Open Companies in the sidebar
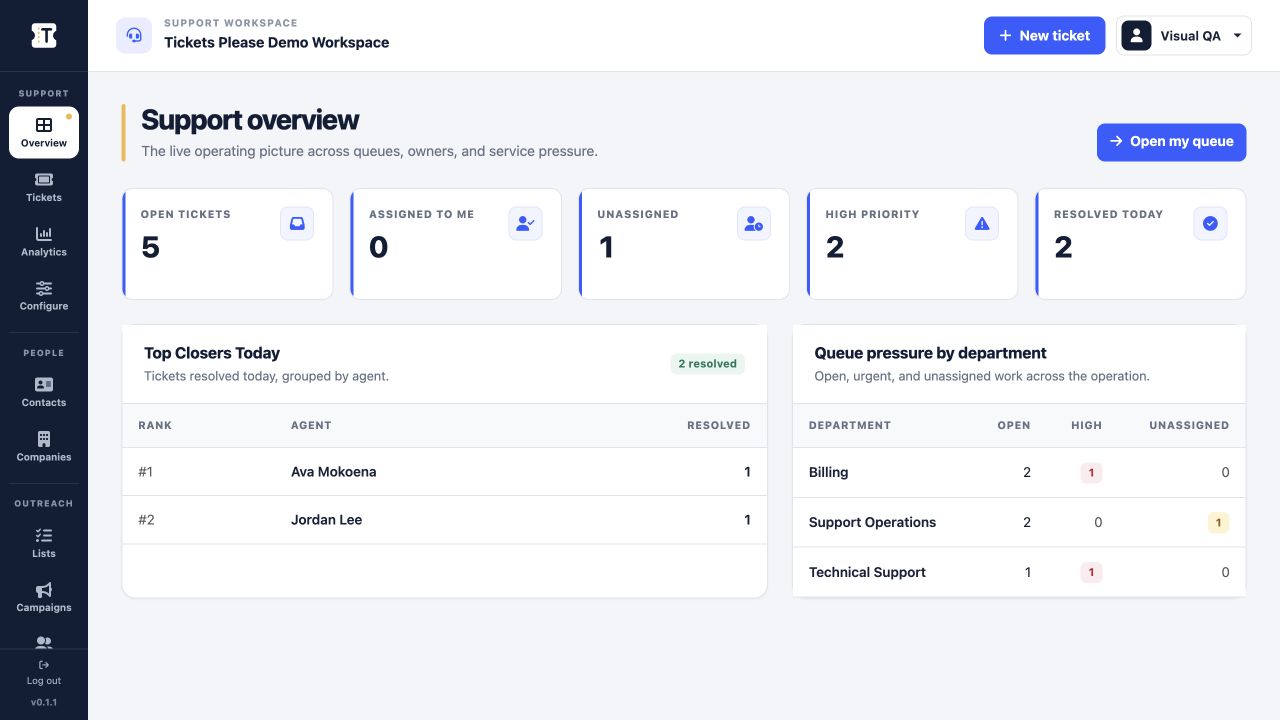The width and height of the screenshot is (1280, 720). click(44, 447)
